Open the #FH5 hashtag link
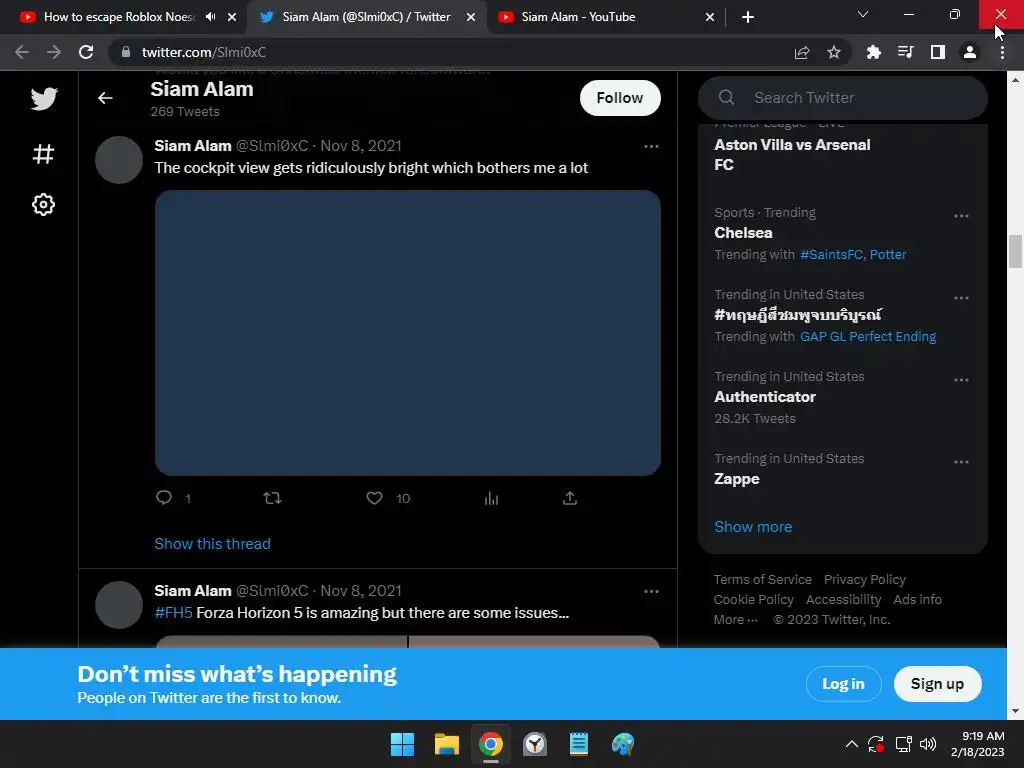 (x=173, y=613)
